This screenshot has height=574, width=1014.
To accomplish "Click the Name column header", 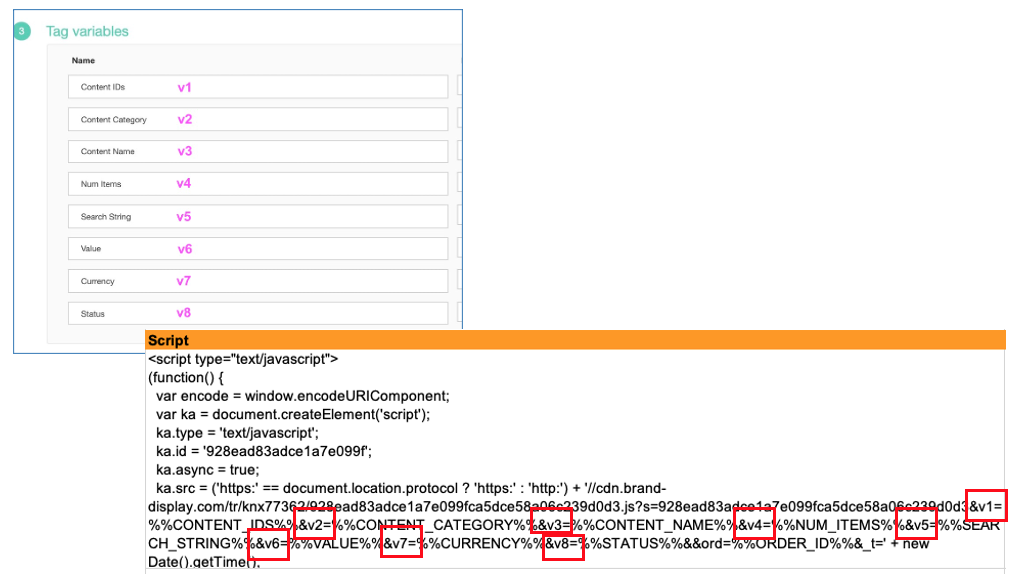I will (84, 61).
